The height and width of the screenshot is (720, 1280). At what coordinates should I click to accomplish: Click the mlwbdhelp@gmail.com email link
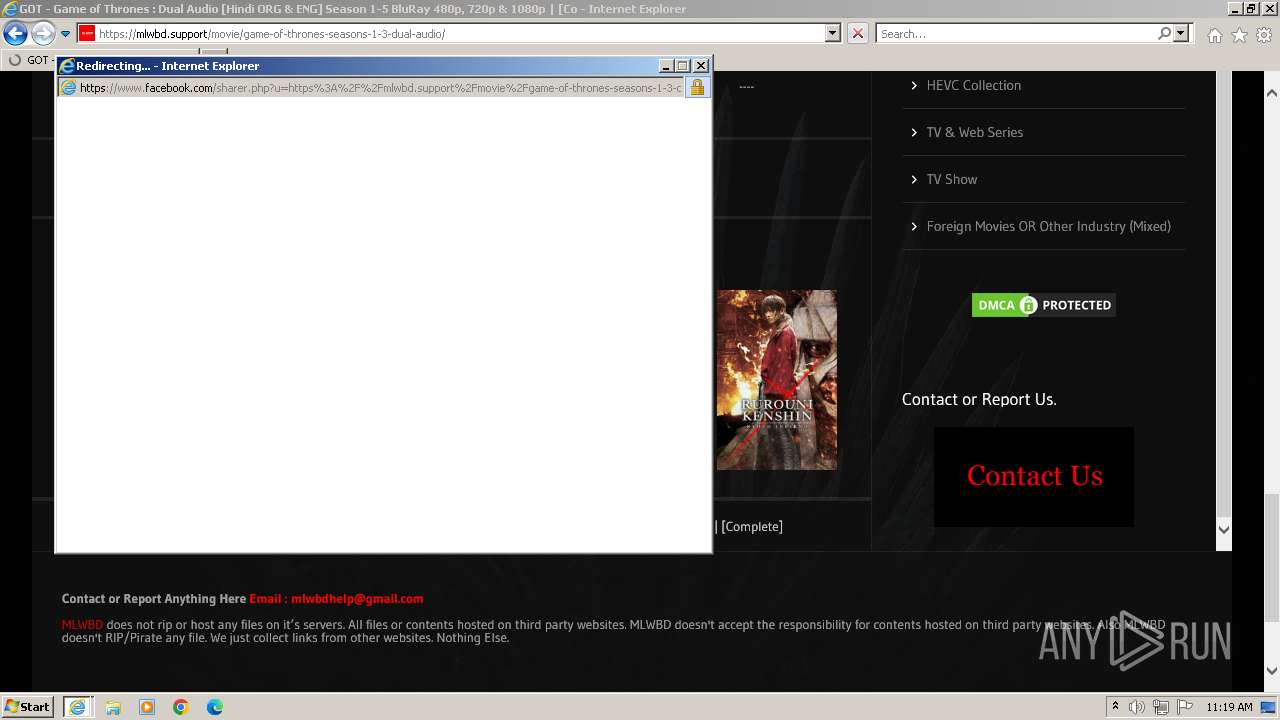[357, 599]
